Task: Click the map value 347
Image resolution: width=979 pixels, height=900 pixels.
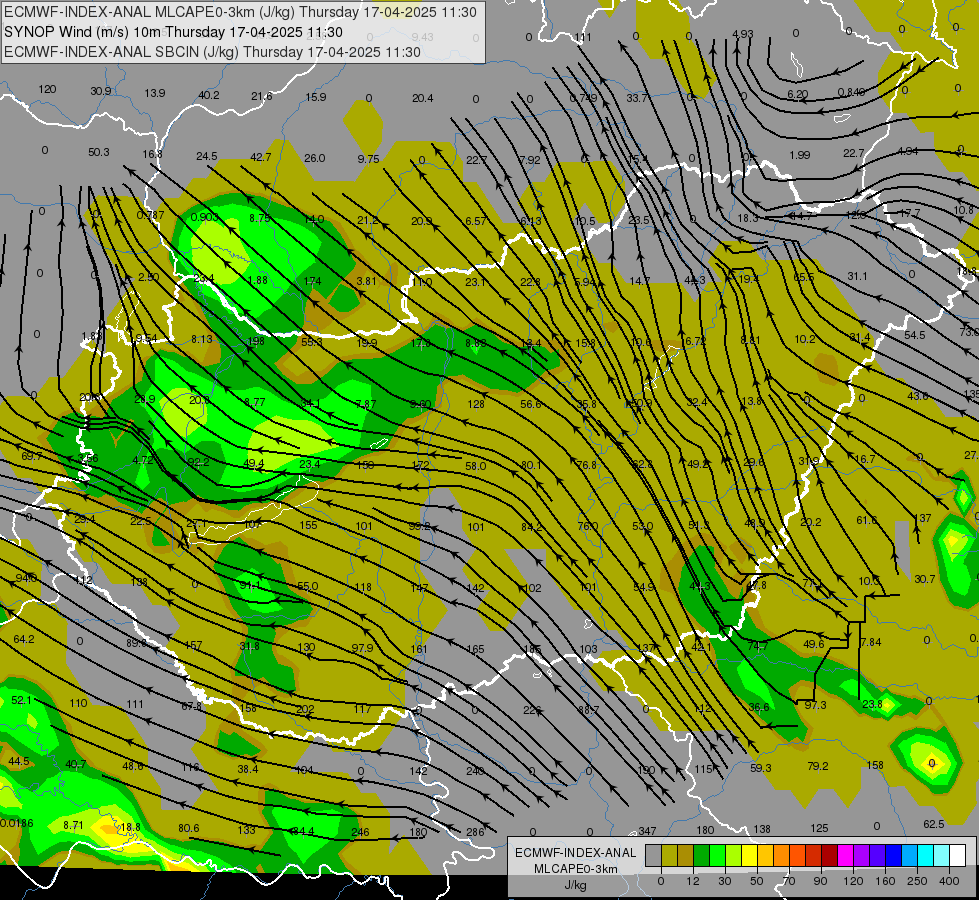Action: (647, 831)
